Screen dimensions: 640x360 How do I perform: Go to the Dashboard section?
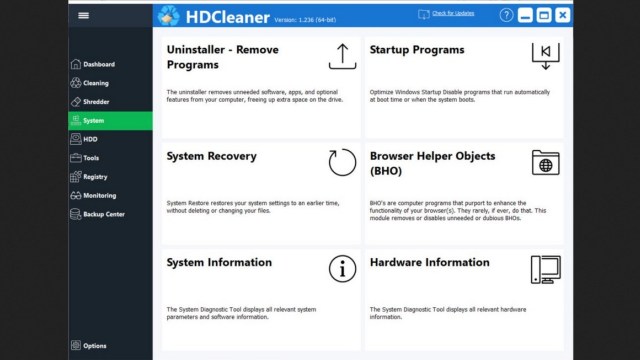[x=99, y=64]
